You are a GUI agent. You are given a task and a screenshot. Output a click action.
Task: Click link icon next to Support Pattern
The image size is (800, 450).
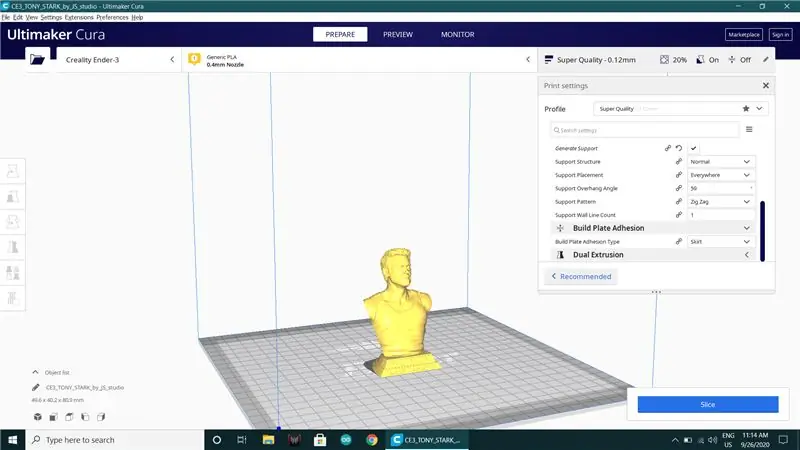point(679,201)
